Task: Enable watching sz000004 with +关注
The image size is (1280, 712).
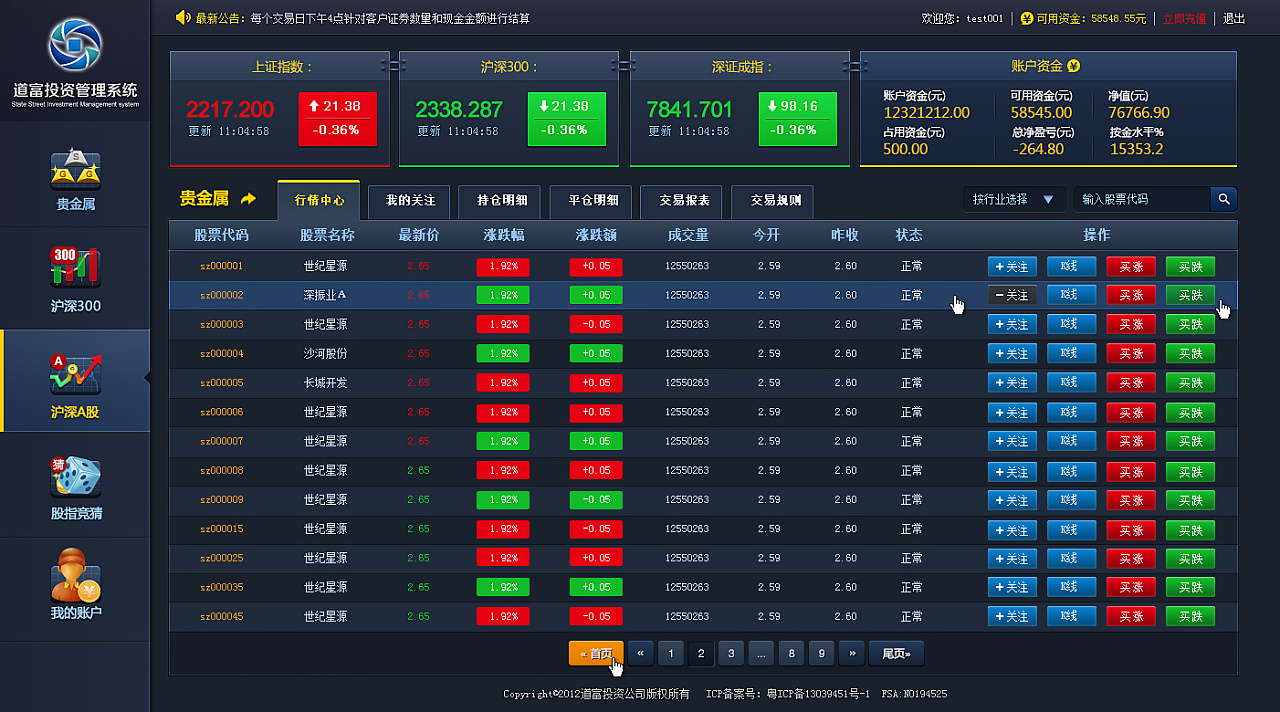Action: tap(1011, 353)
